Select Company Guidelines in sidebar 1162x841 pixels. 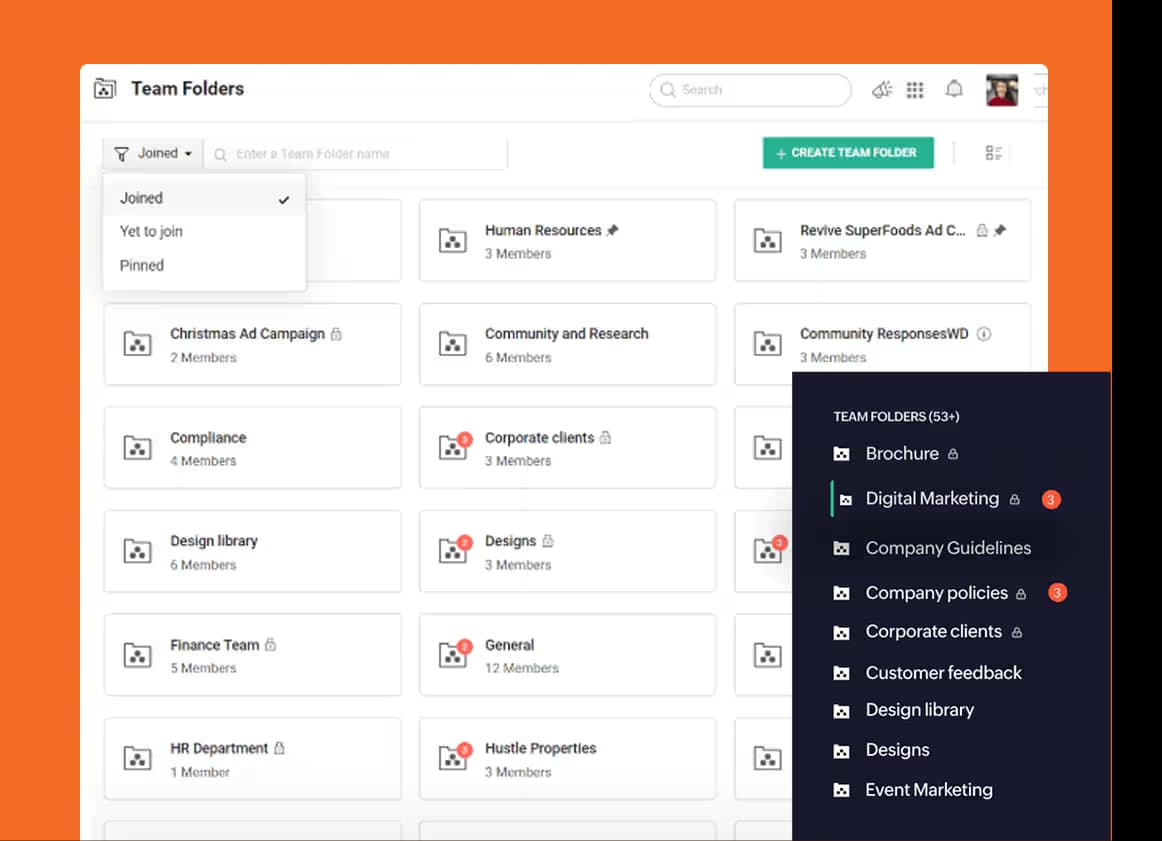948,548
